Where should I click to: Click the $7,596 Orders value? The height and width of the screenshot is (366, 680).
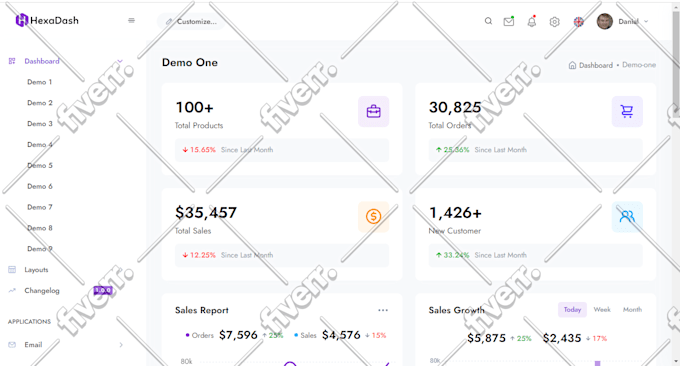click(x=238, y=335)
